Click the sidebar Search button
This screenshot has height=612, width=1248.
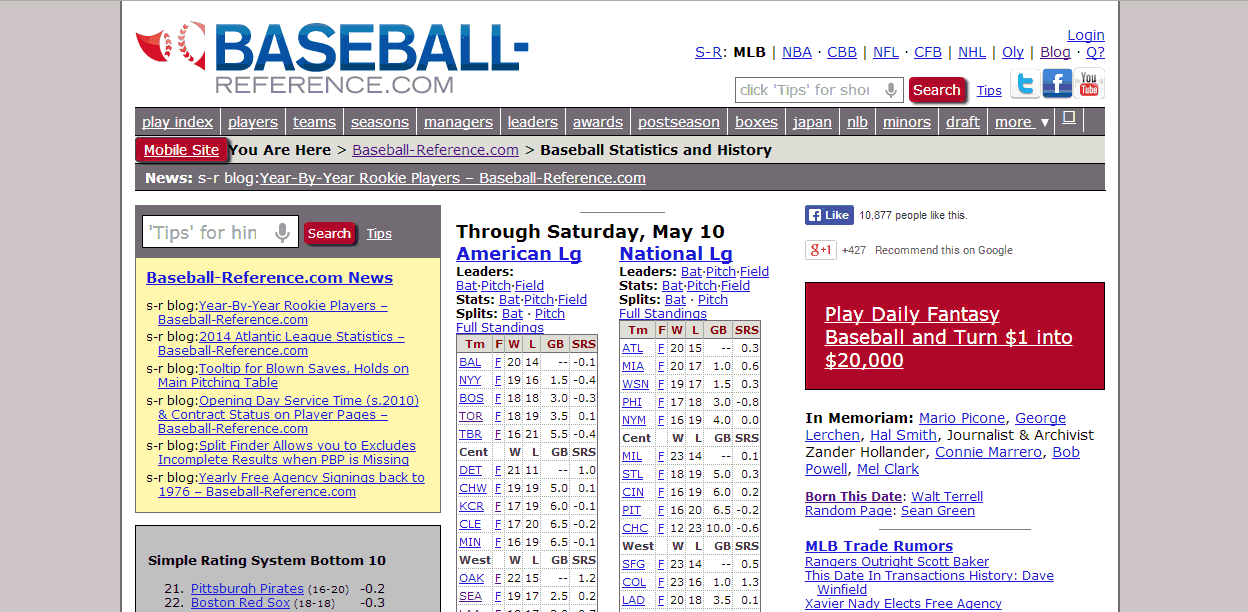click(329, 233)
